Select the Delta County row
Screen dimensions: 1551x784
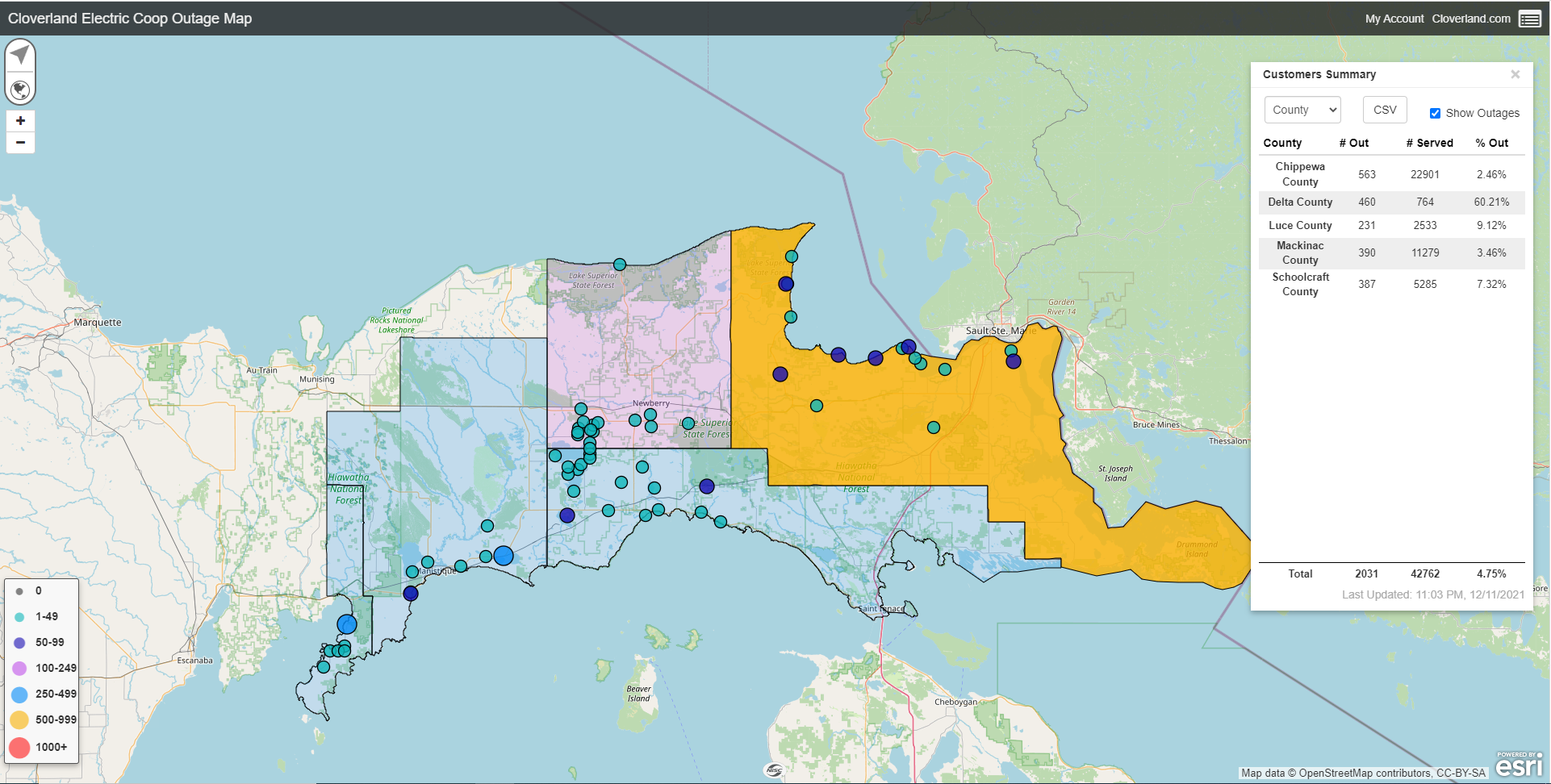[1392, 202]
